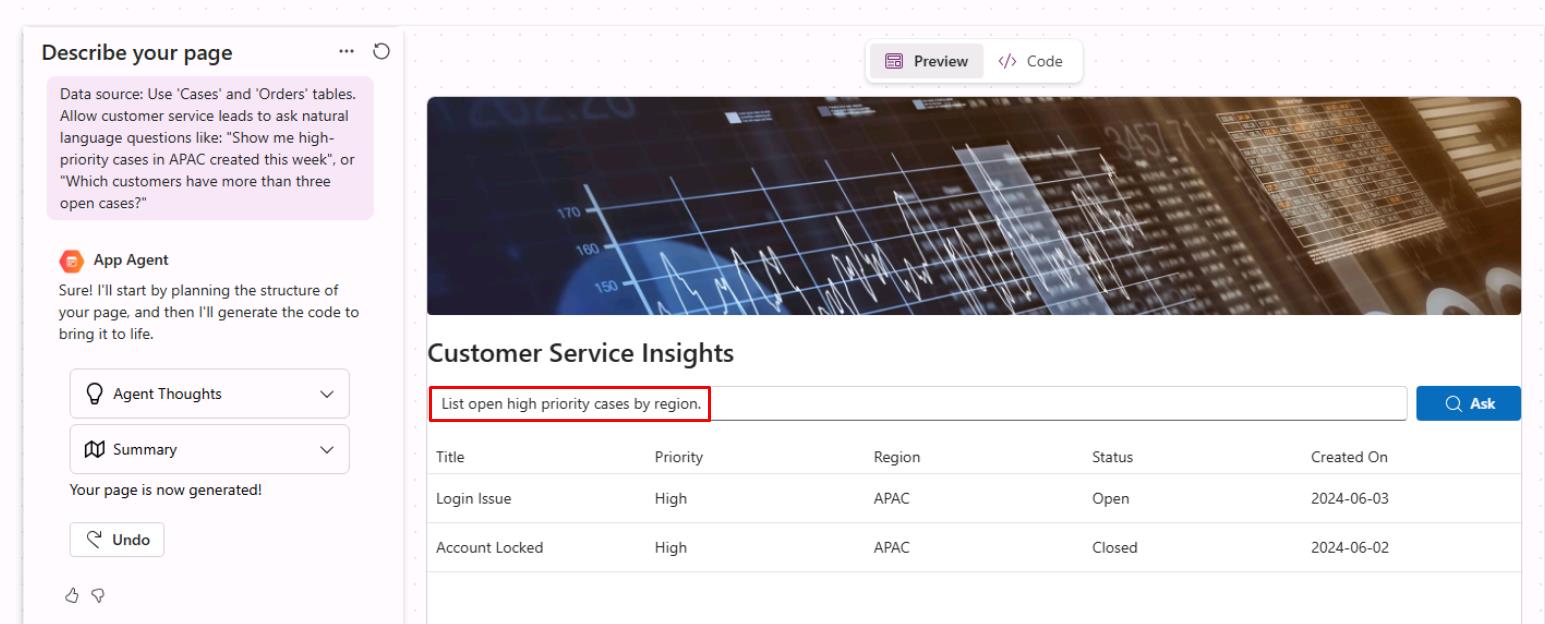Click the Undo button
The height and width of the screenshot is (624, 1545).
coord(117,539)
